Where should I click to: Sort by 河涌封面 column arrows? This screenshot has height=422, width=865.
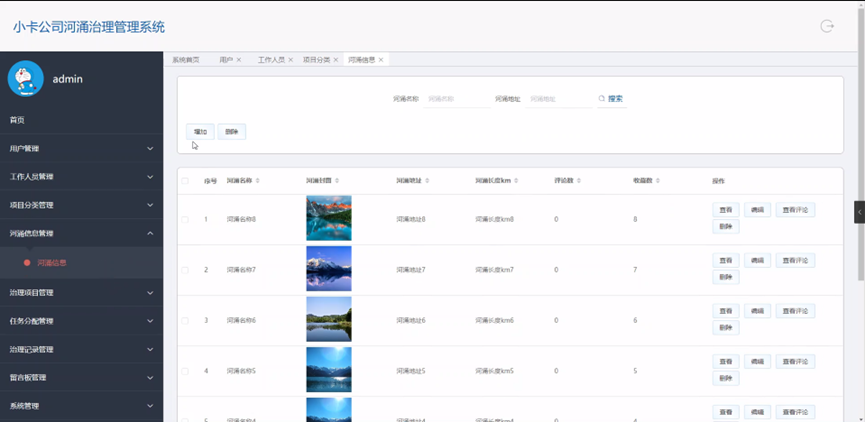pyautogui.click(x=337, y=181)
